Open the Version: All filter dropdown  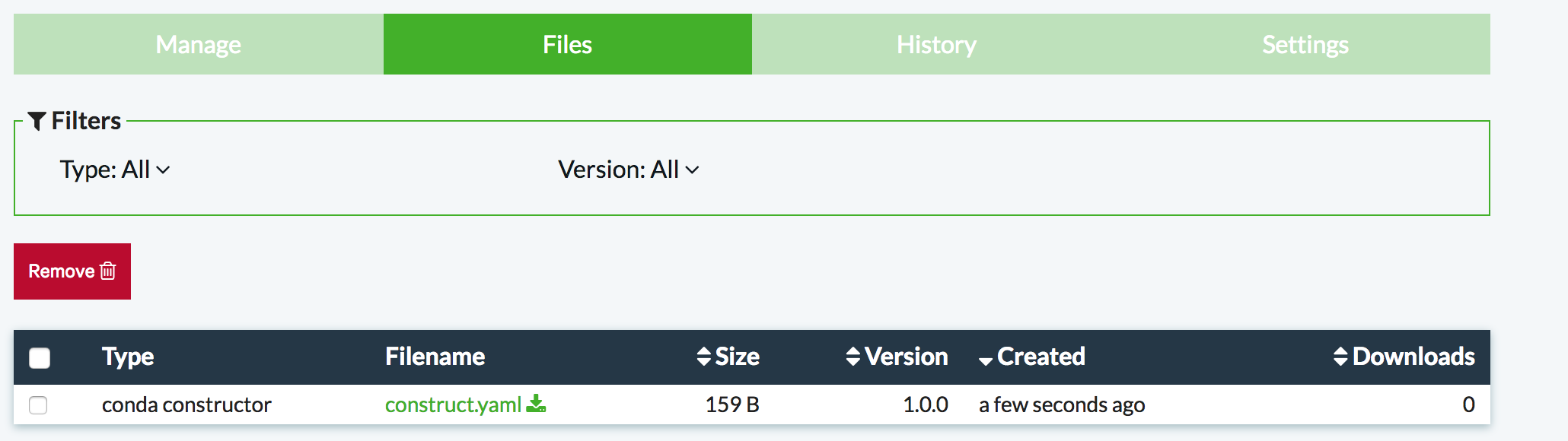[x=628, y=170]
